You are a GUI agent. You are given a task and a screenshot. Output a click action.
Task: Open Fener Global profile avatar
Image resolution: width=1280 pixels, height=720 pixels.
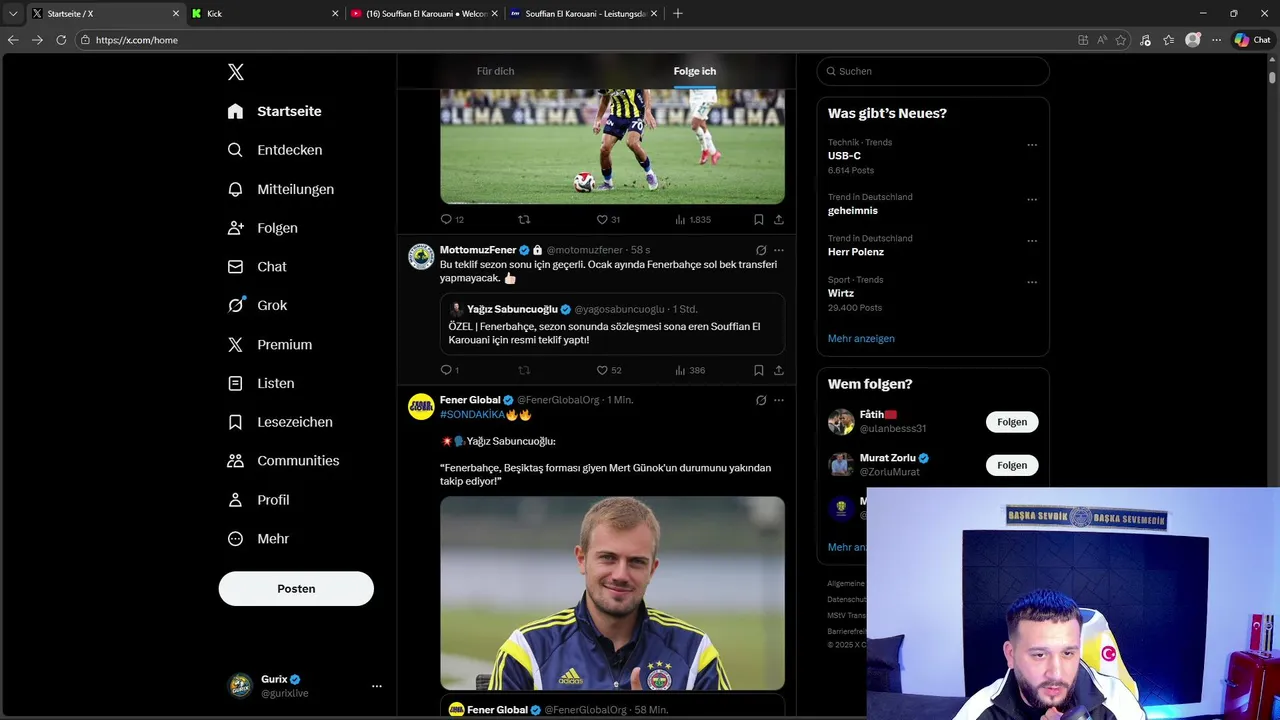(x=421, y=406)
